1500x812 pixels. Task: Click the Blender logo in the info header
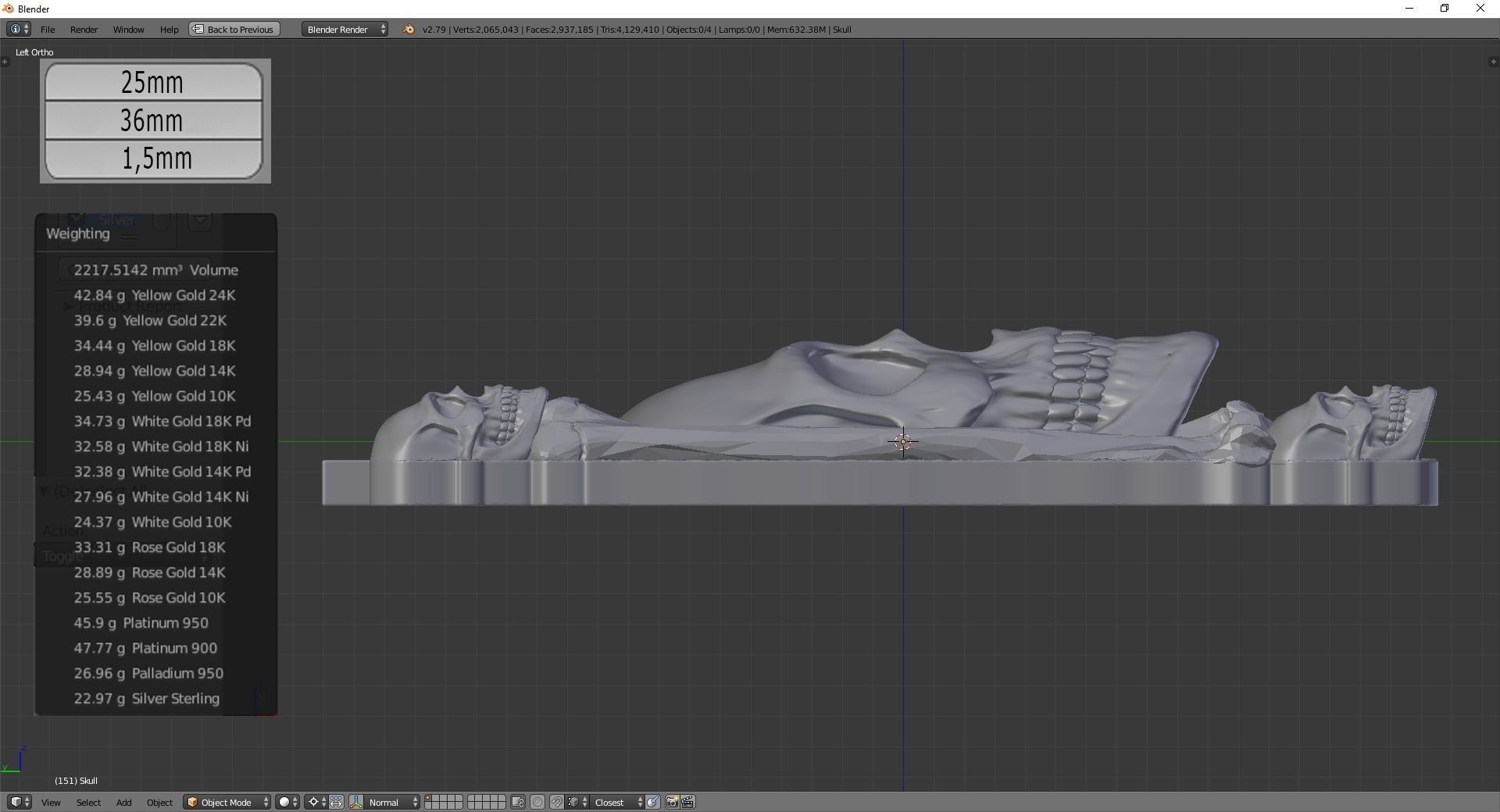pyautogui.click(x=408, y=29)
